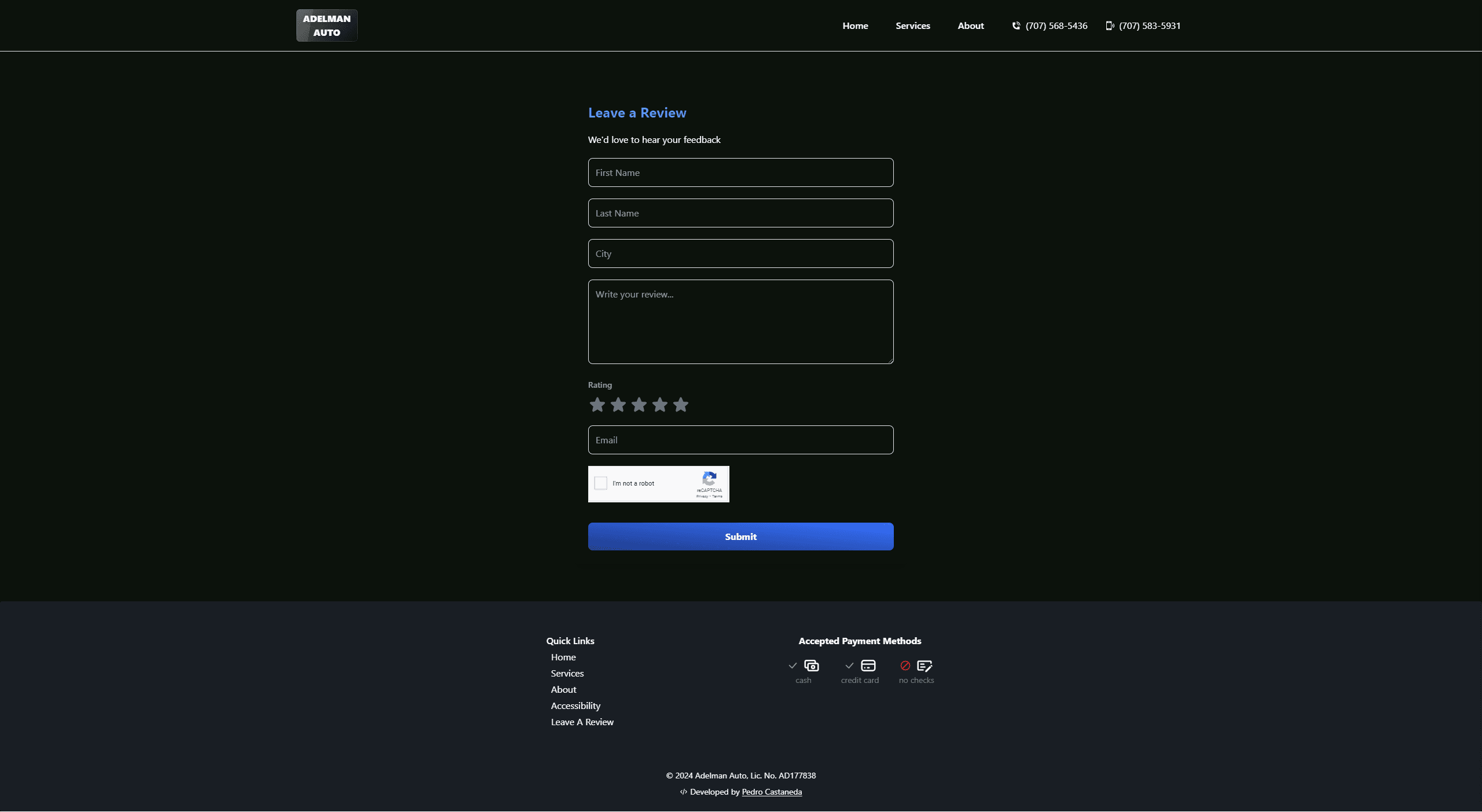Open the Leave A Review footer link
This screenshot has width=1482, height=812.
(x=582, y=722)
